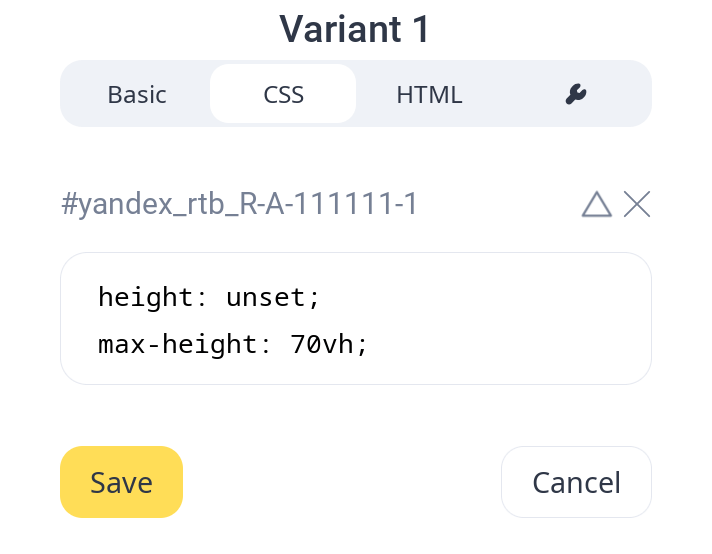Remove the CSS rule with X icon
Screen dimensions: 712x554
[637, 204]
